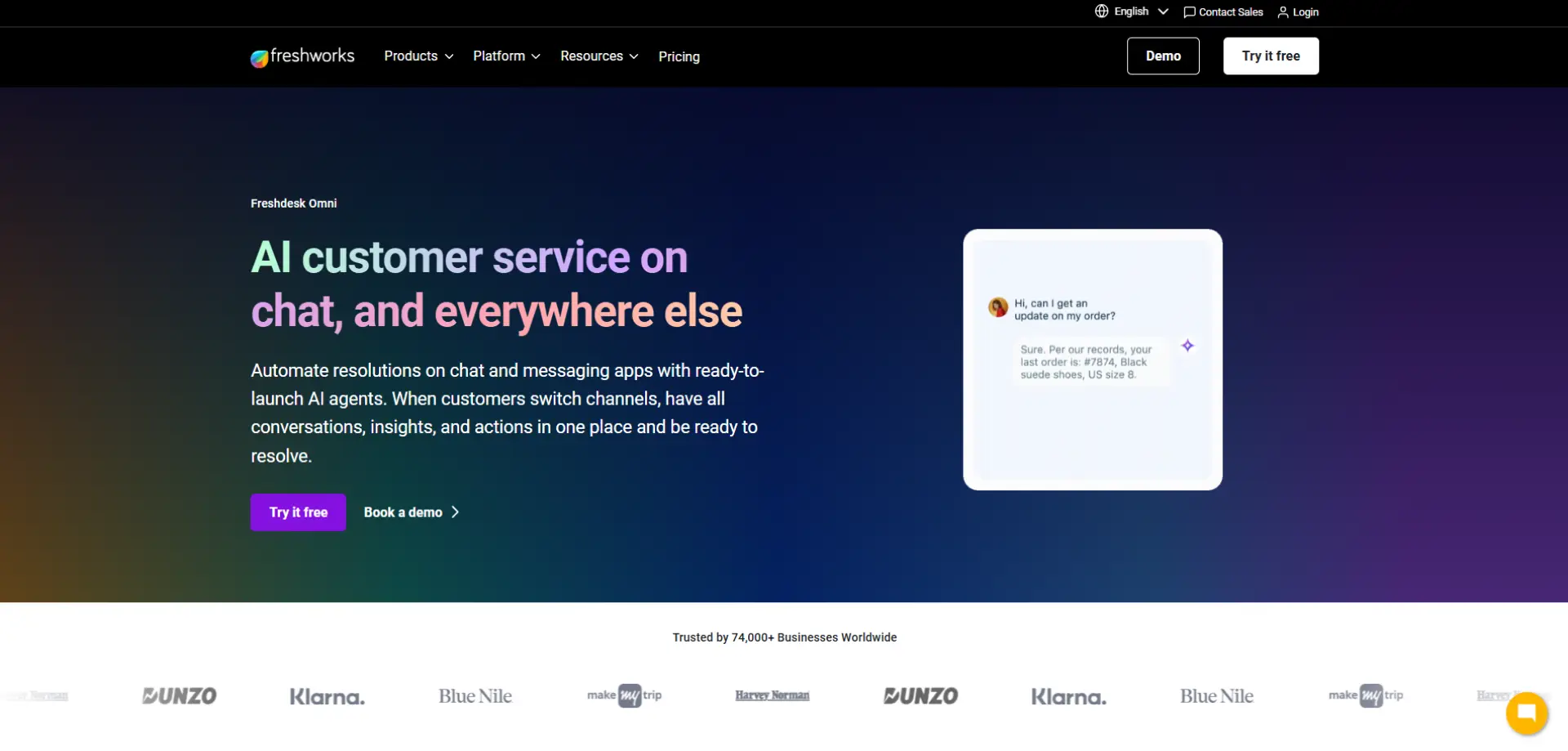Click the globe language icon

(1102, 11)
